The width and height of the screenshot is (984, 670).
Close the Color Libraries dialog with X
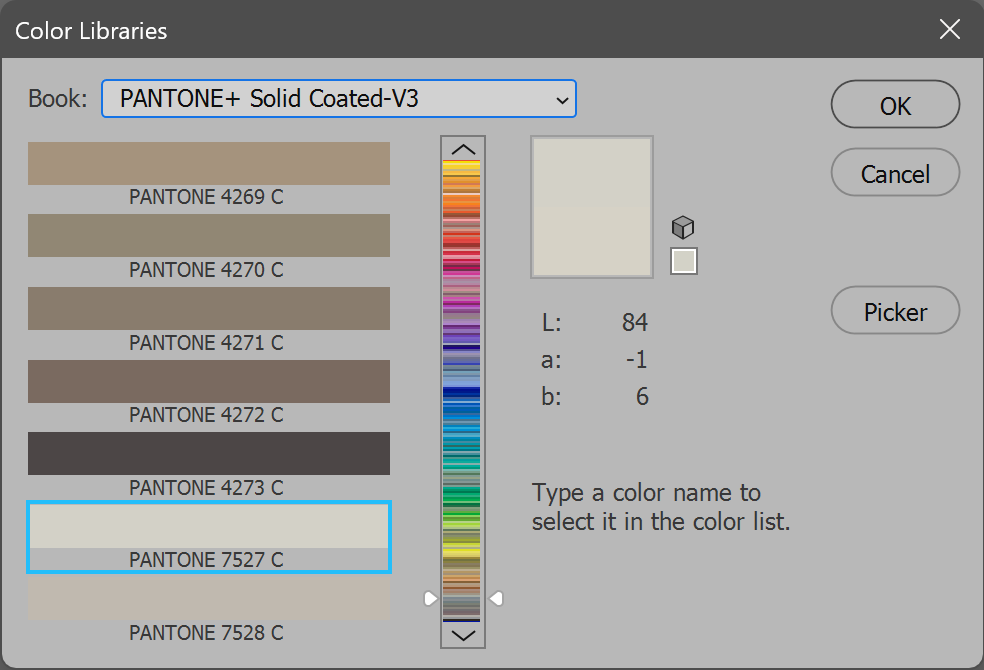coord(949,30)
